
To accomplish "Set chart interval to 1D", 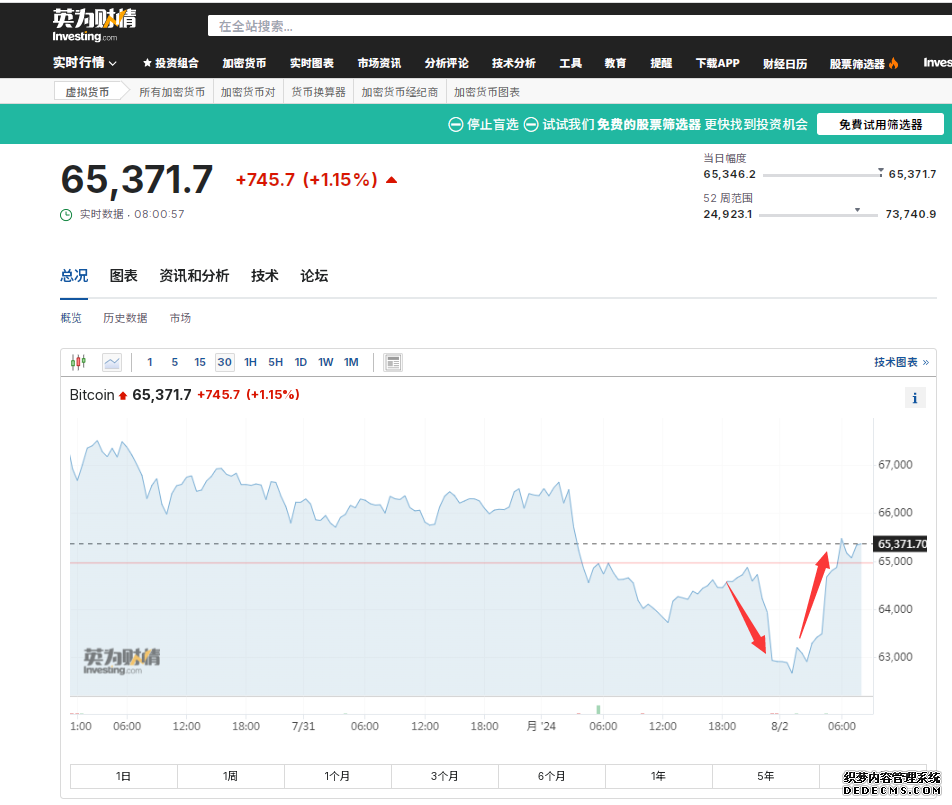I will point(301,362).
